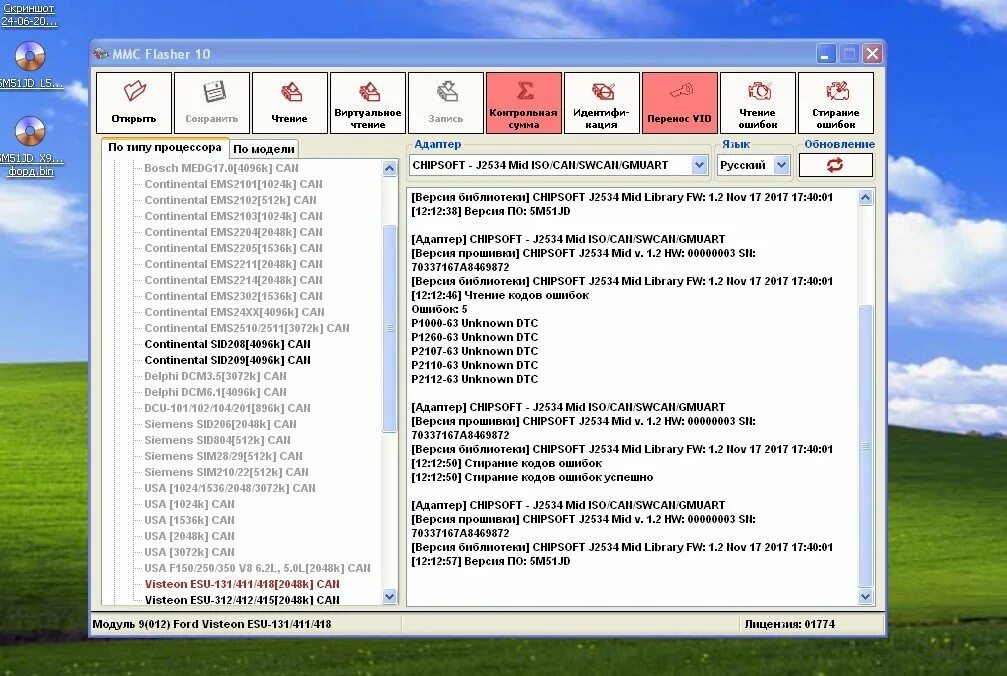Click Стирание ошибок engine icon

(x=836, y=103)
